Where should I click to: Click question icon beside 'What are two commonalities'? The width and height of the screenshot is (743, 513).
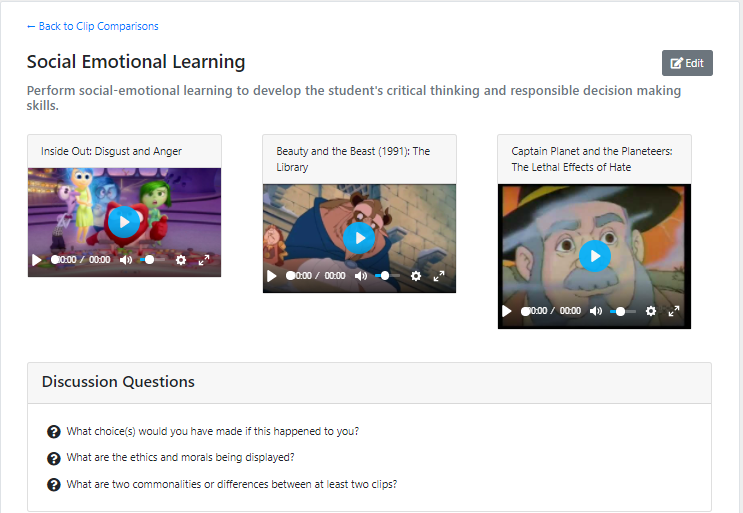(54, 485)
